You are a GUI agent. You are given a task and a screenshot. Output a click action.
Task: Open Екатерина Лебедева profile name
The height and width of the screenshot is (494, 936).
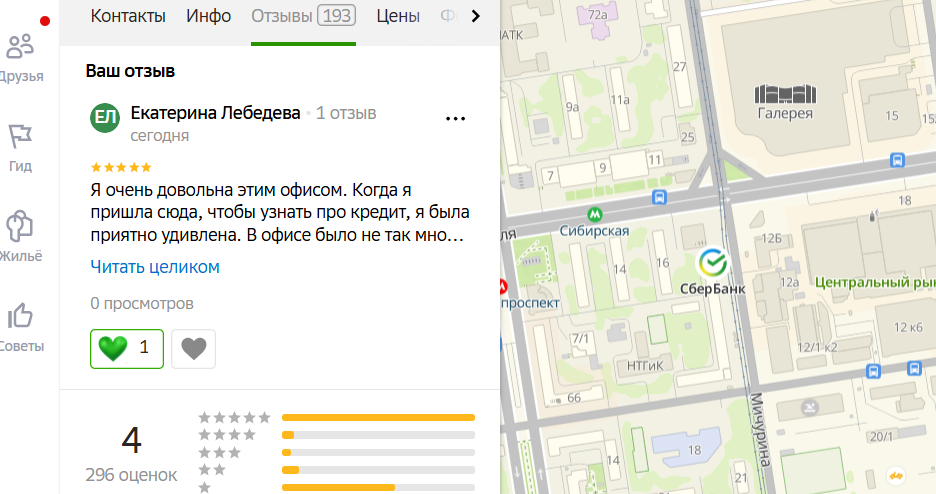coord(215,113)
